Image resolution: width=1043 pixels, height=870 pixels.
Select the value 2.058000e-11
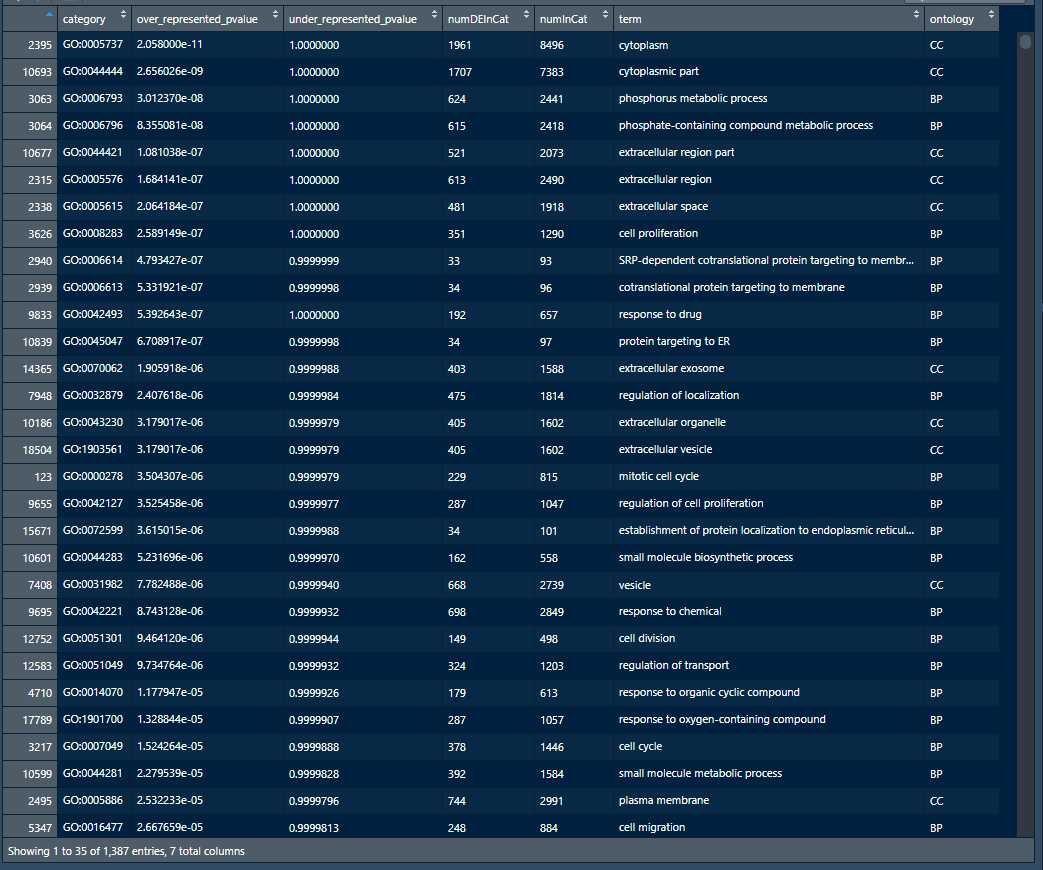[169, 45]
